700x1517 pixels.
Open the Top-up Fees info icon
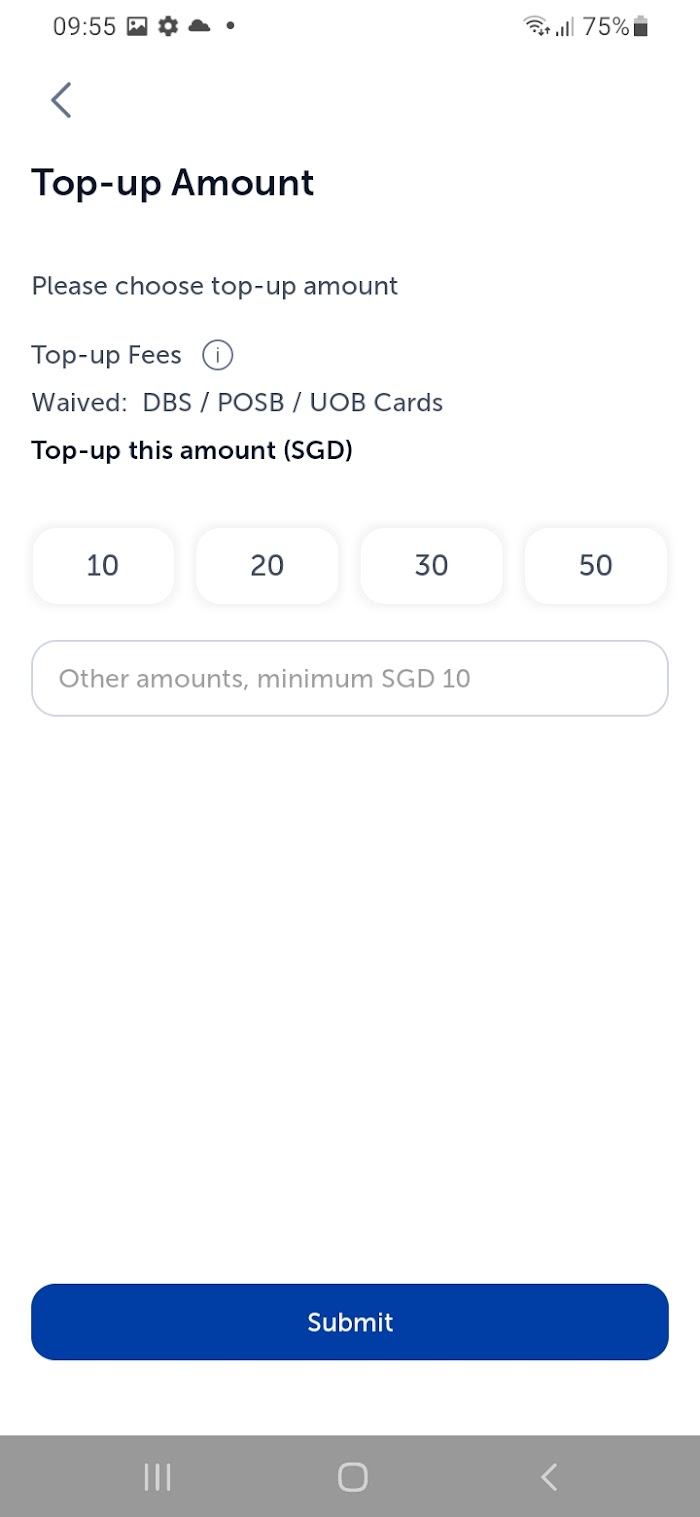(217, 355)
